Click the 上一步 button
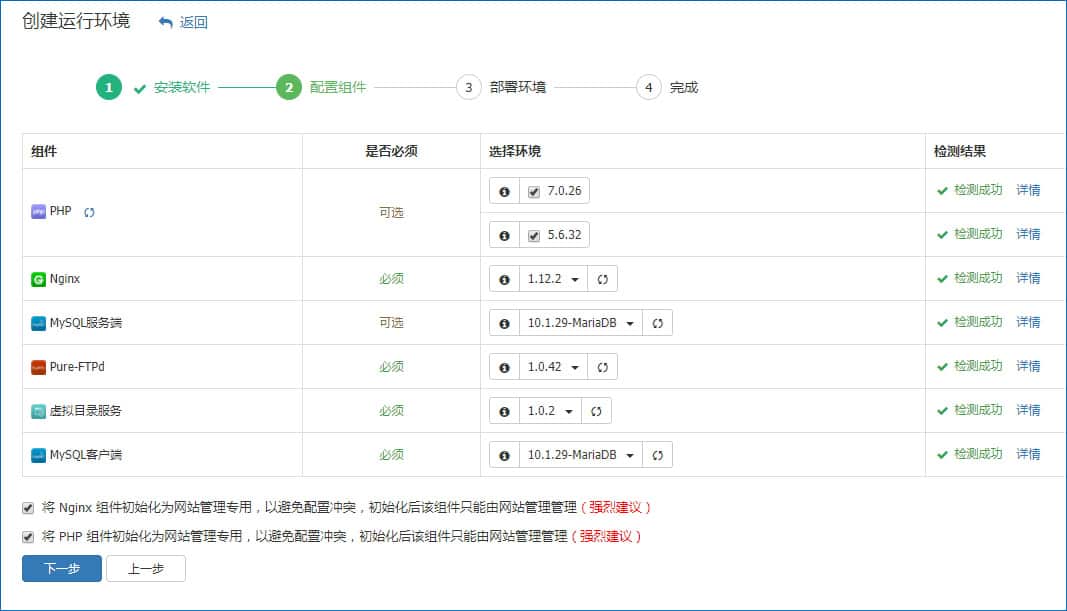The image size is (1067, 611). pos(146,568)
